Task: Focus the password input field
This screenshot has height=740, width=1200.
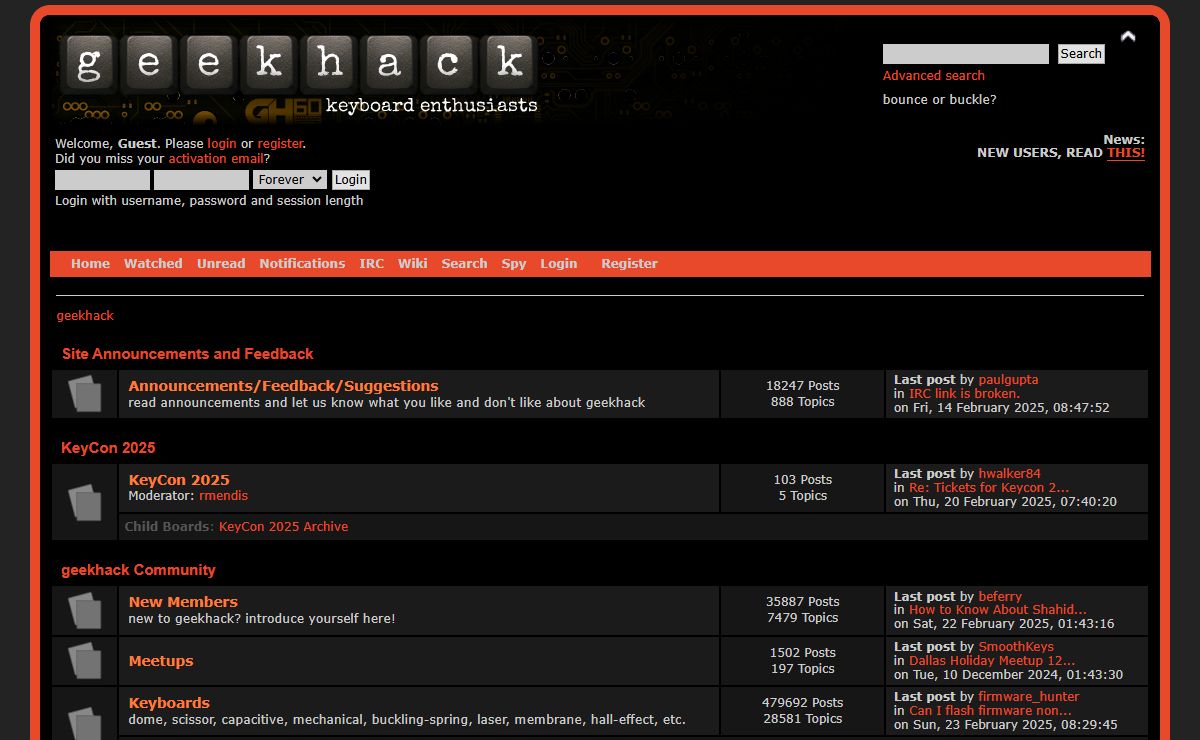Action: [201, 180]
